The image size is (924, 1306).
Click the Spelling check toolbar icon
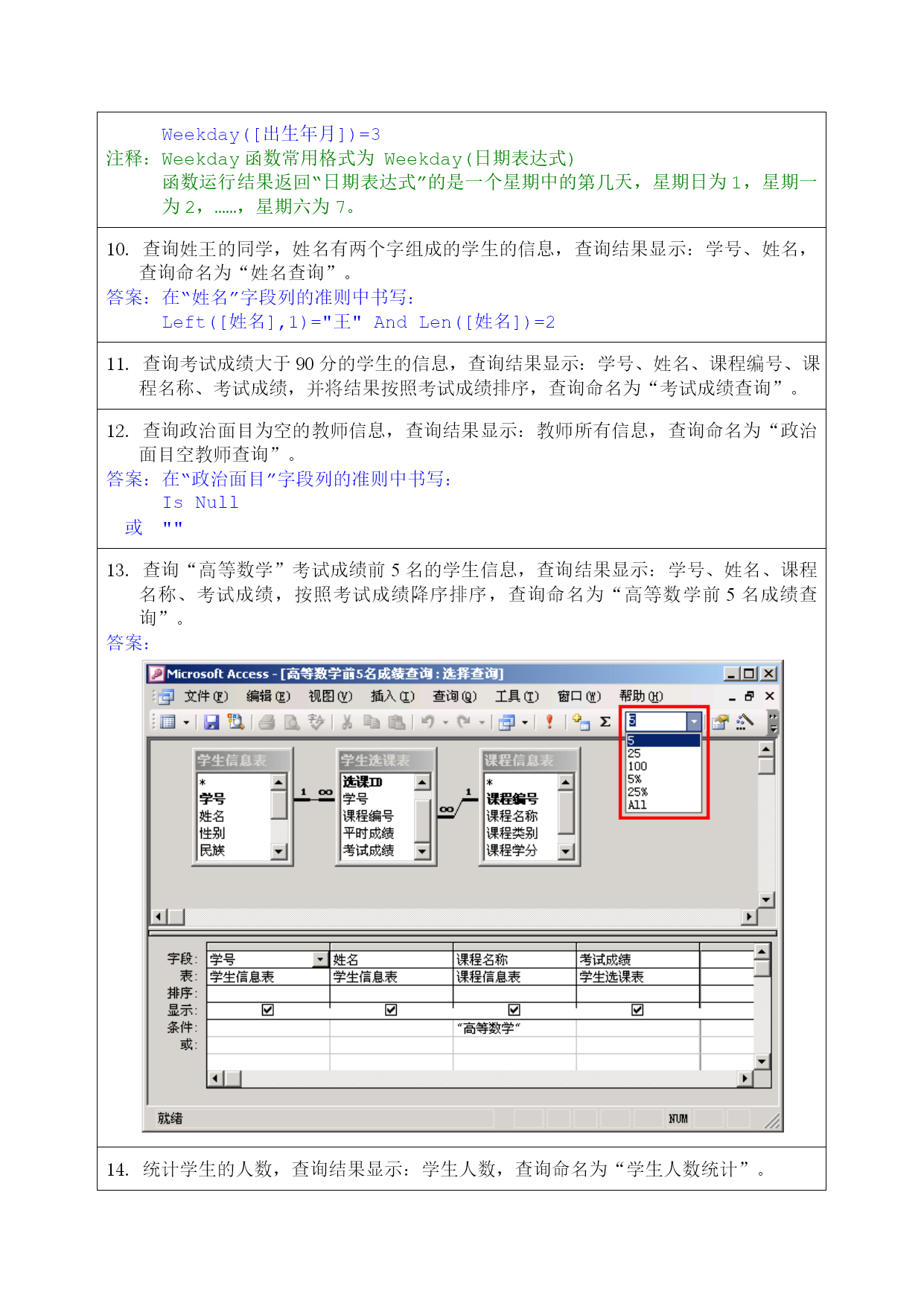[x=316, y=722]
